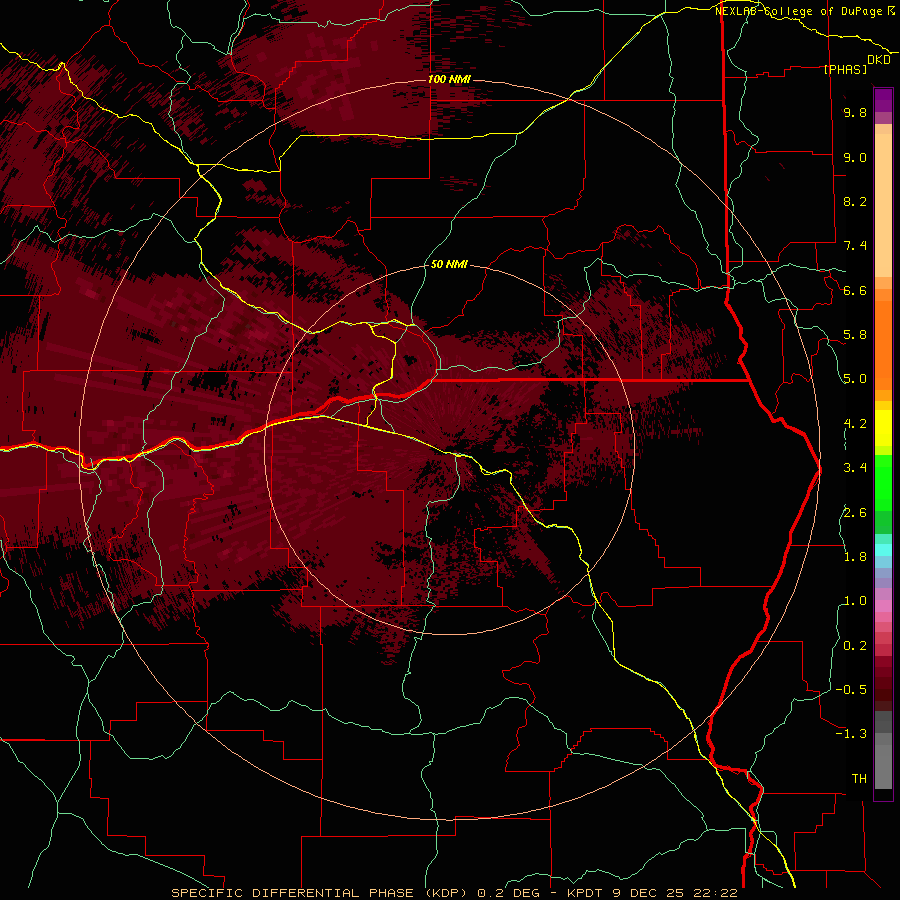Click the yellow segment of the color bar

(x=883, y=428)
